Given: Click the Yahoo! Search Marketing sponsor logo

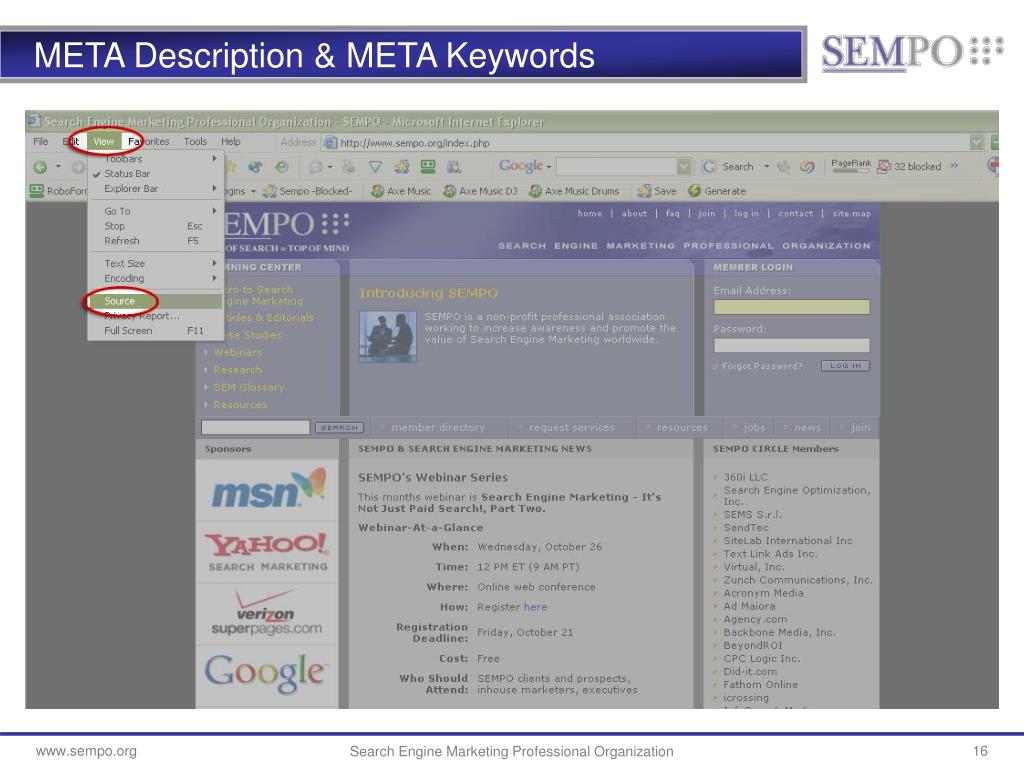Looking at the screenshot, I should coord(268,552).
